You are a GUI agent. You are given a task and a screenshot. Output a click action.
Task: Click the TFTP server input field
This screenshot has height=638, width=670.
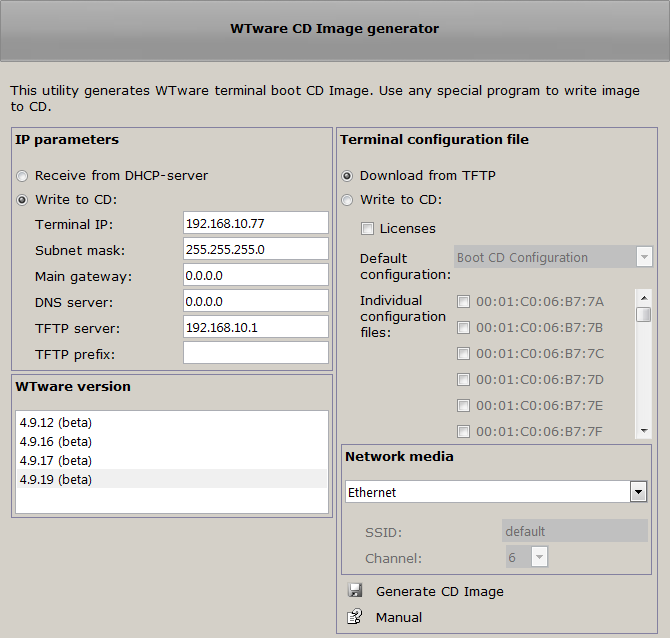tap(256, 327)
